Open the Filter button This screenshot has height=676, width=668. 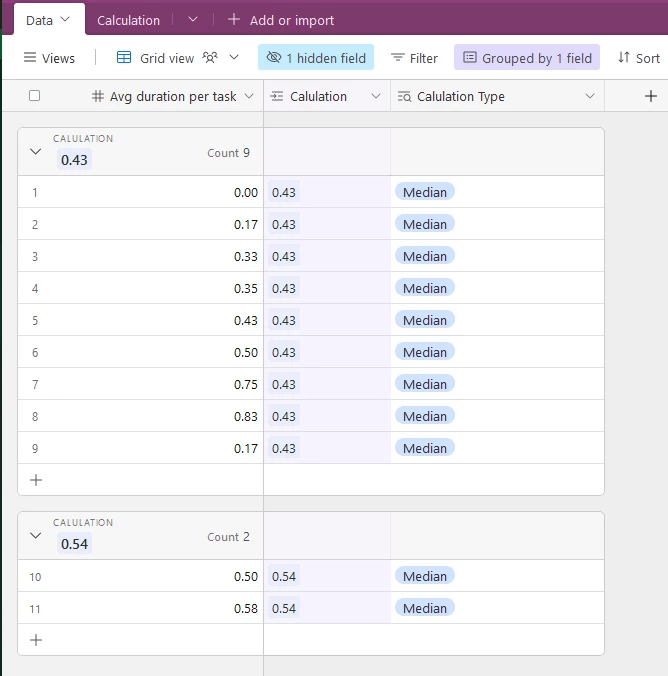(x=414, y=58)
